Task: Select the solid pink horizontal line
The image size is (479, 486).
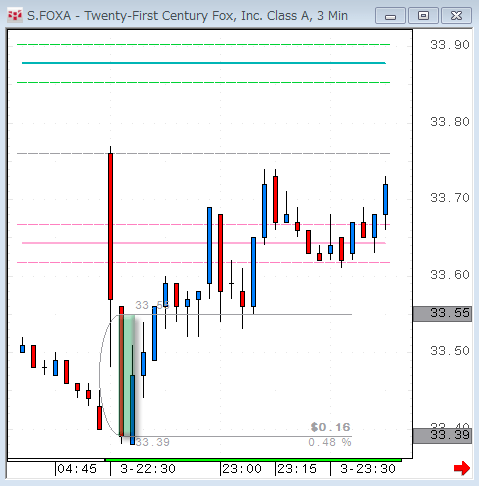Action: (x=204, y=243)
